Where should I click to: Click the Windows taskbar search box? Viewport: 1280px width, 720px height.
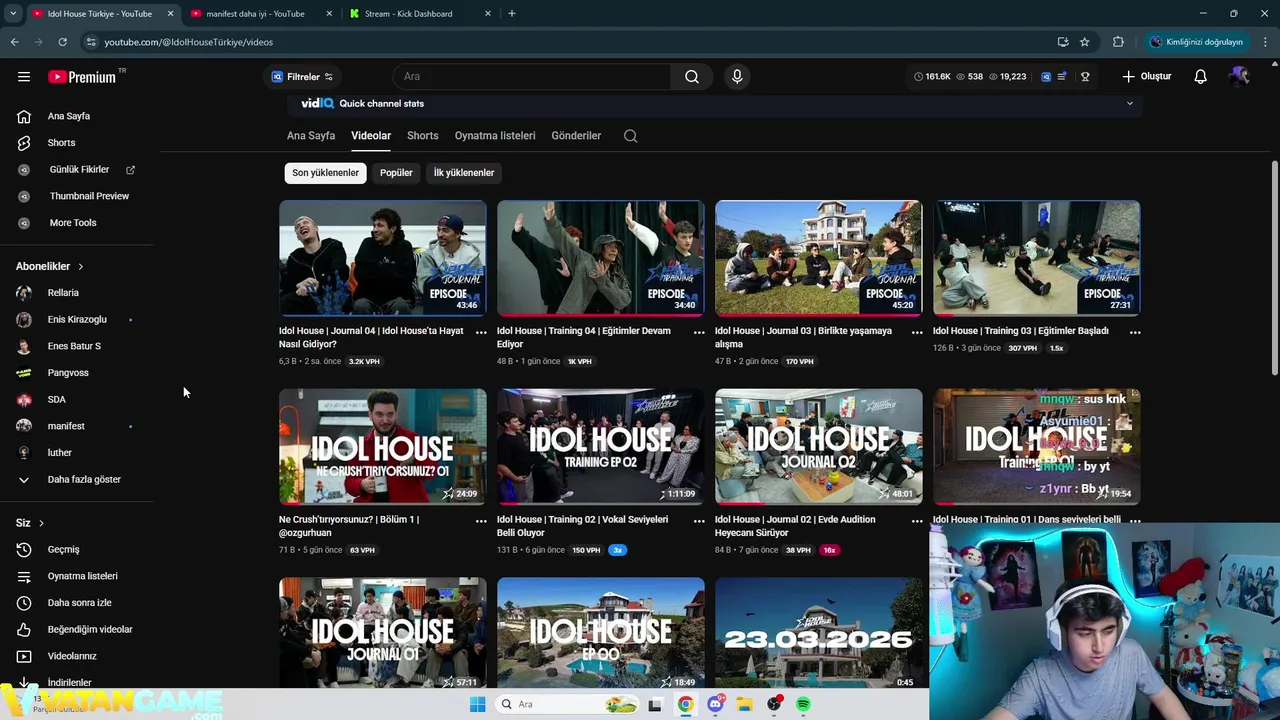tap(568, 704)
